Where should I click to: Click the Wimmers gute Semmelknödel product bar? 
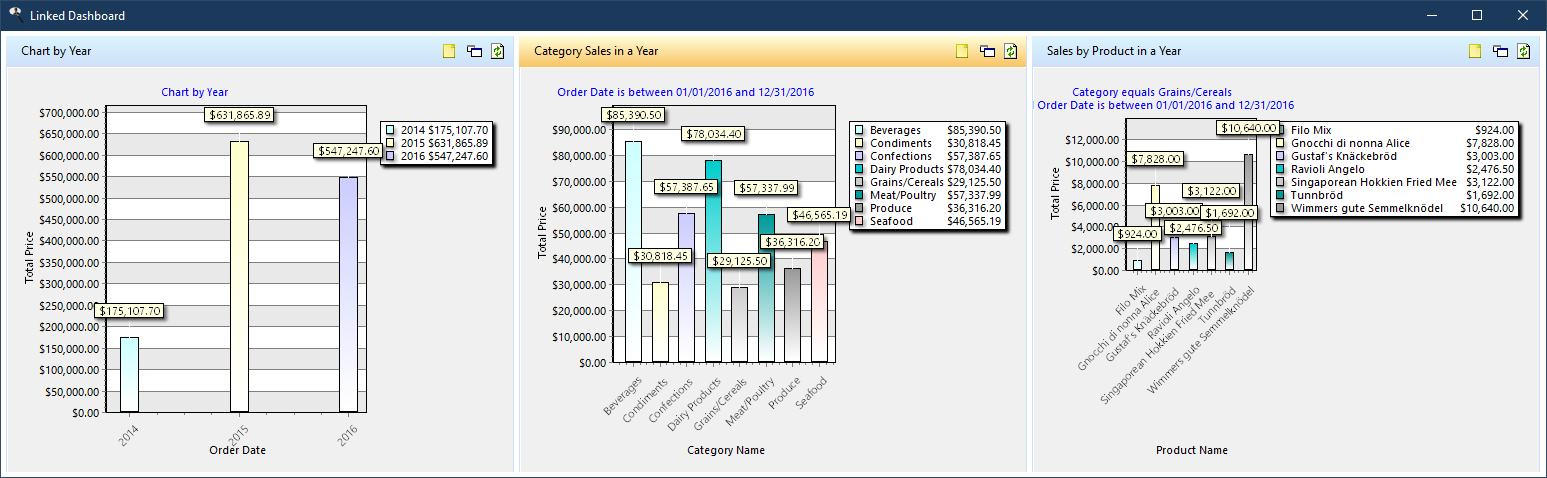1248,211
